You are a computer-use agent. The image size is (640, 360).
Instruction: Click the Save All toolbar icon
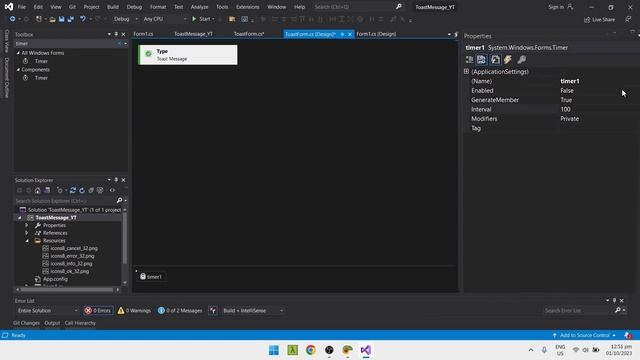[71, 19]
